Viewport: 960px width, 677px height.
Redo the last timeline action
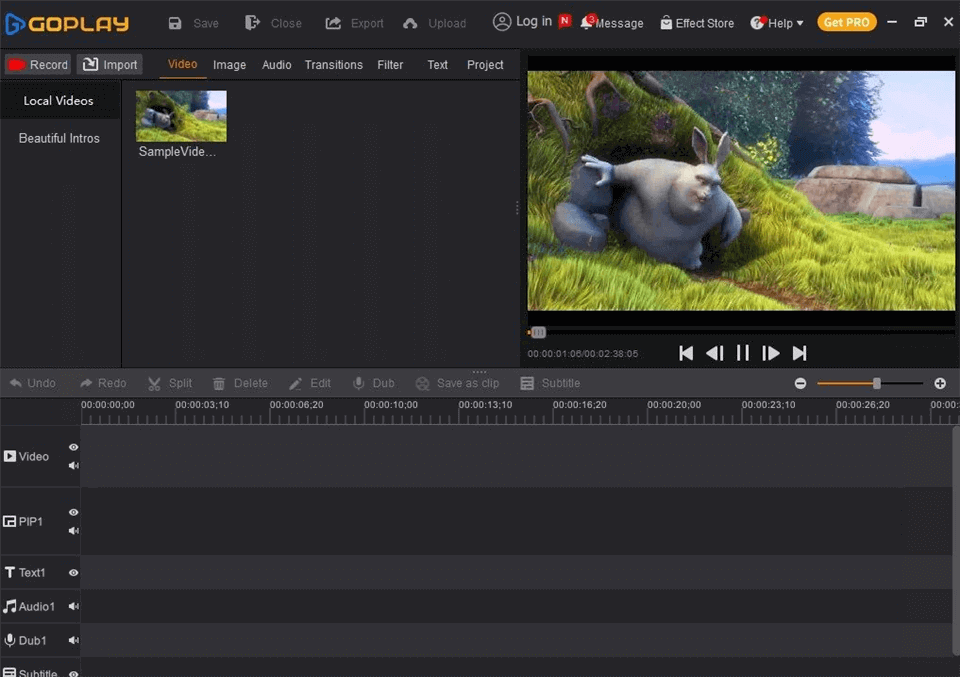coord(103,383)
